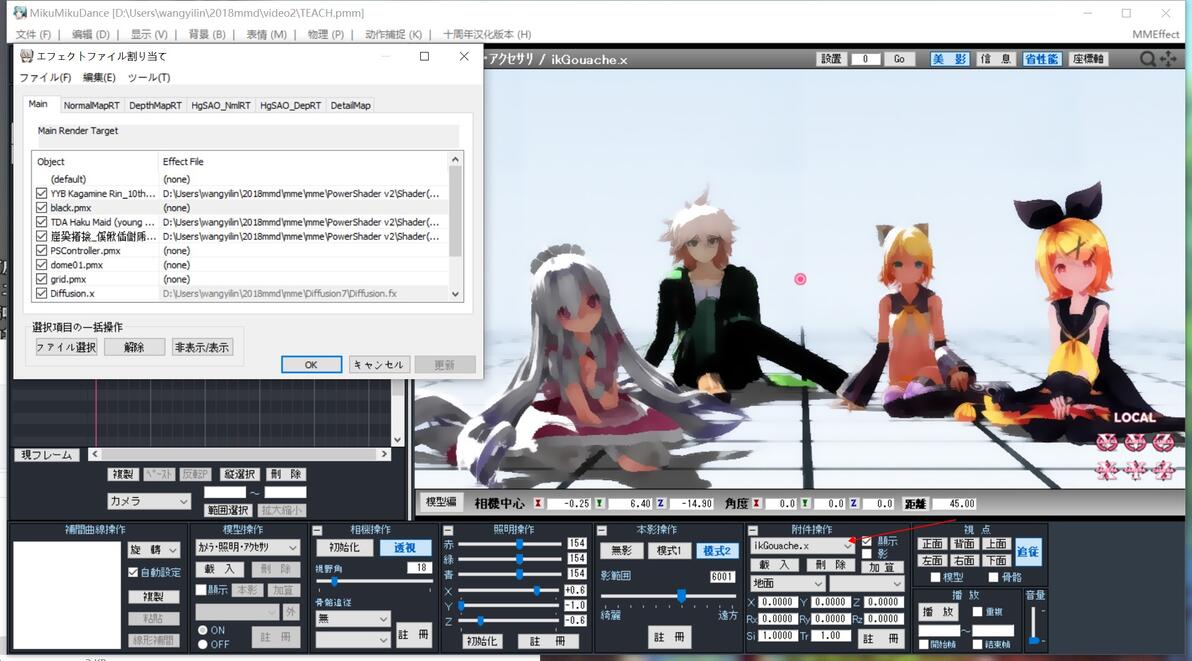Screen dimensions: 1192x661
Task: Click the four-arrow move view icon
Action: (x=1168, y=59)
